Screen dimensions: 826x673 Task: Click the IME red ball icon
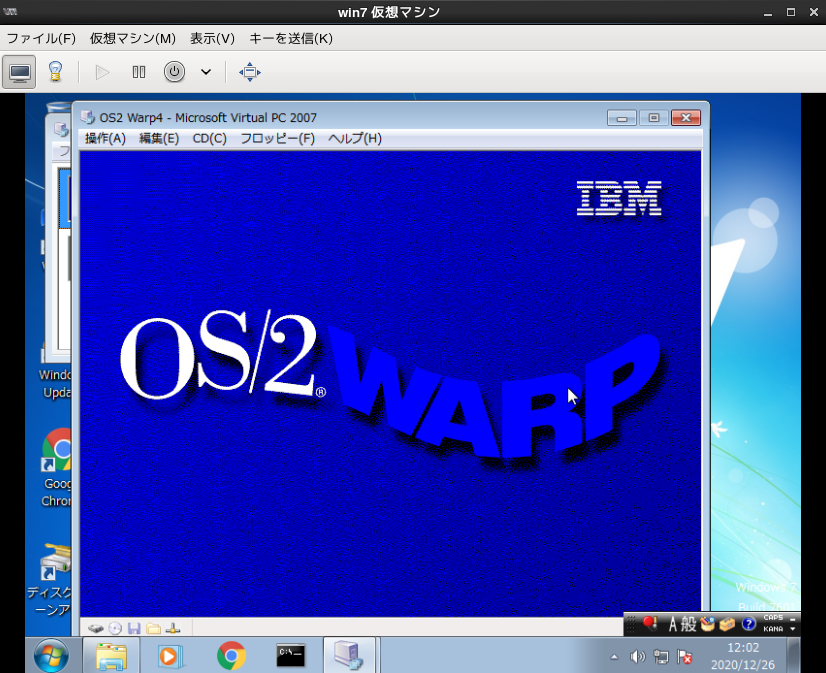tap(650, 624)
